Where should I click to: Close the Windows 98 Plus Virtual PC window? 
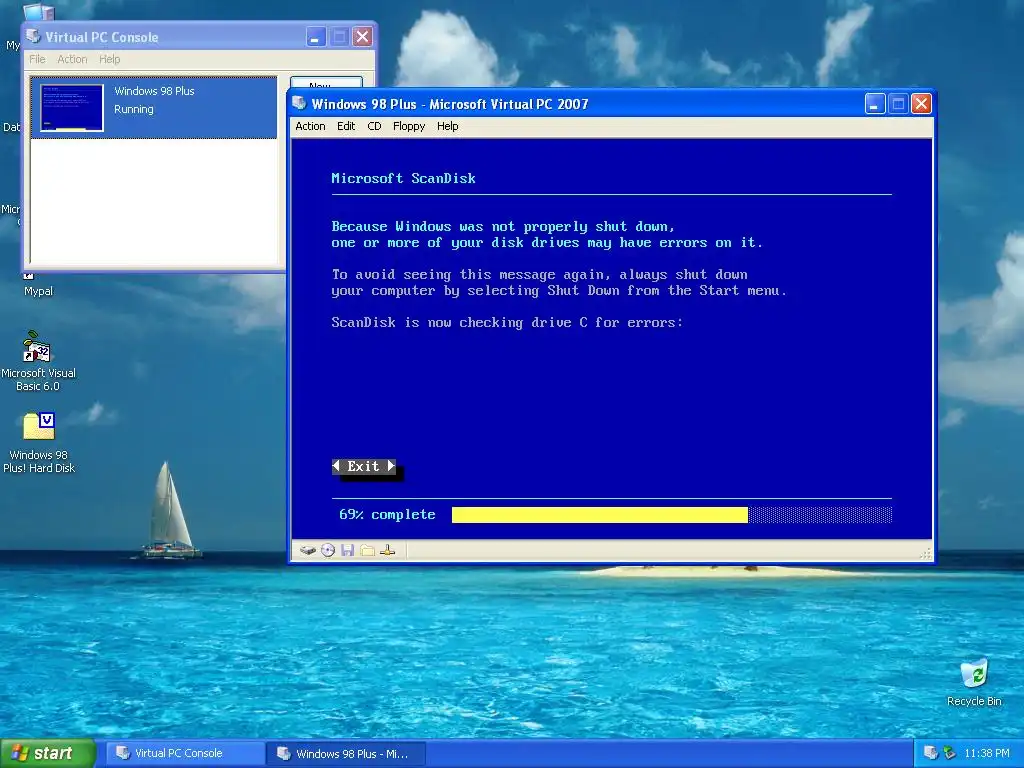921,103
